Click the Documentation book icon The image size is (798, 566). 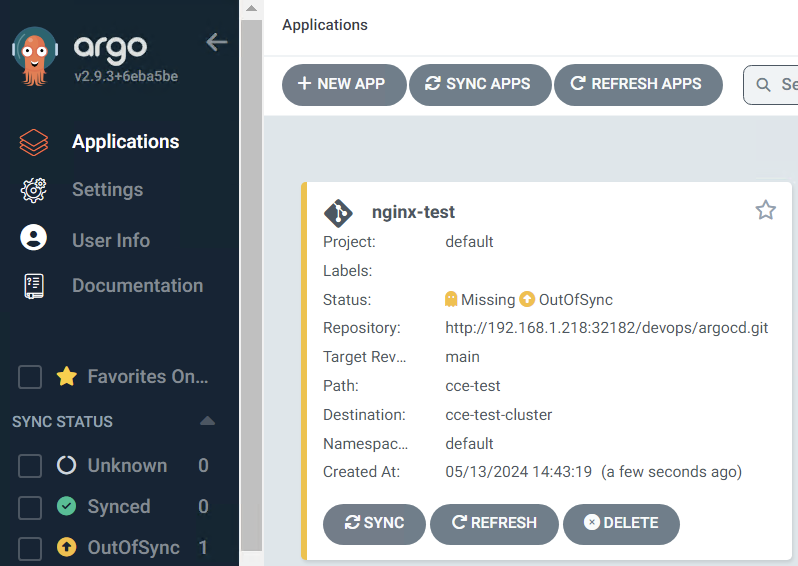click(34, 286)
